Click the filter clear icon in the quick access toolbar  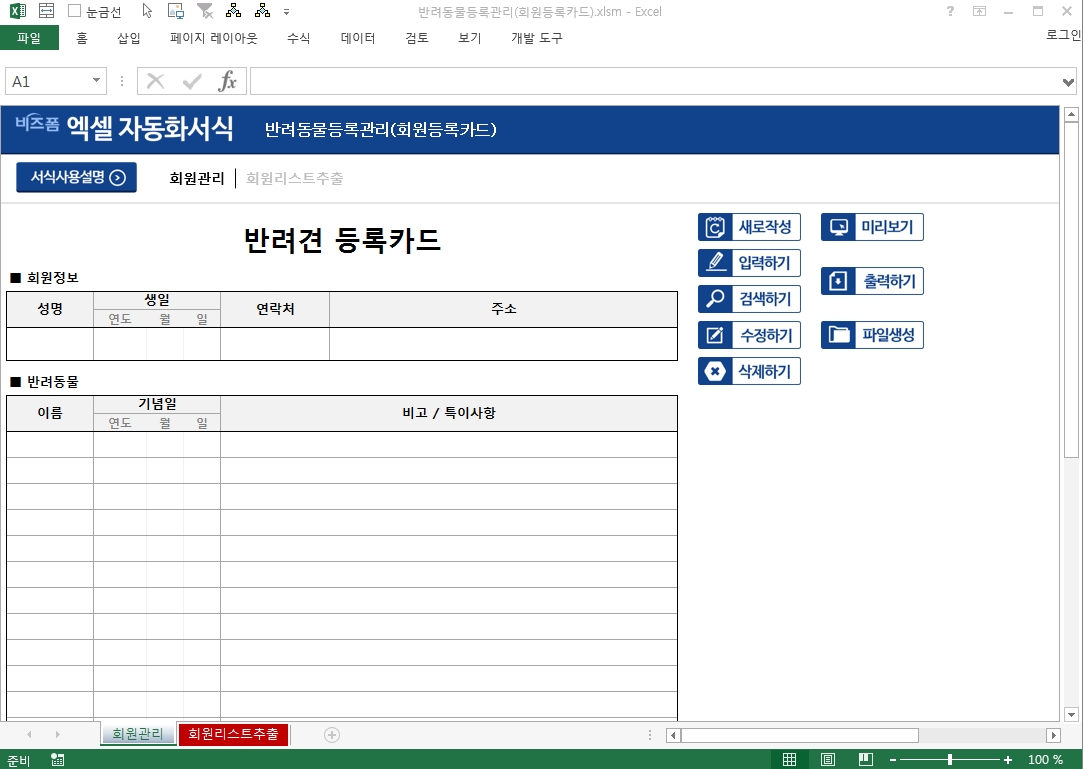(x=204, y=11)
